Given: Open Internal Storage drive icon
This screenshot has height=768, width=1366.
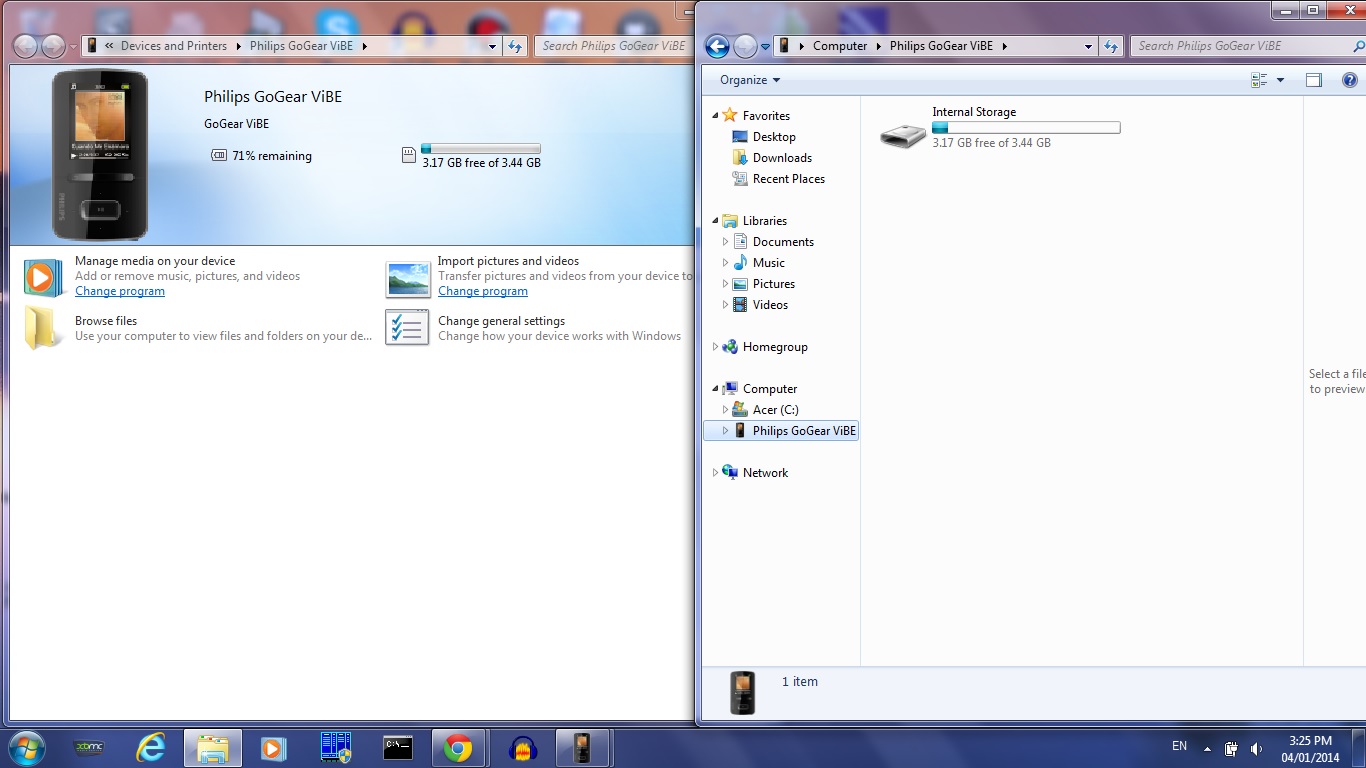Looking at the screenshot, I should click(903, 135).
